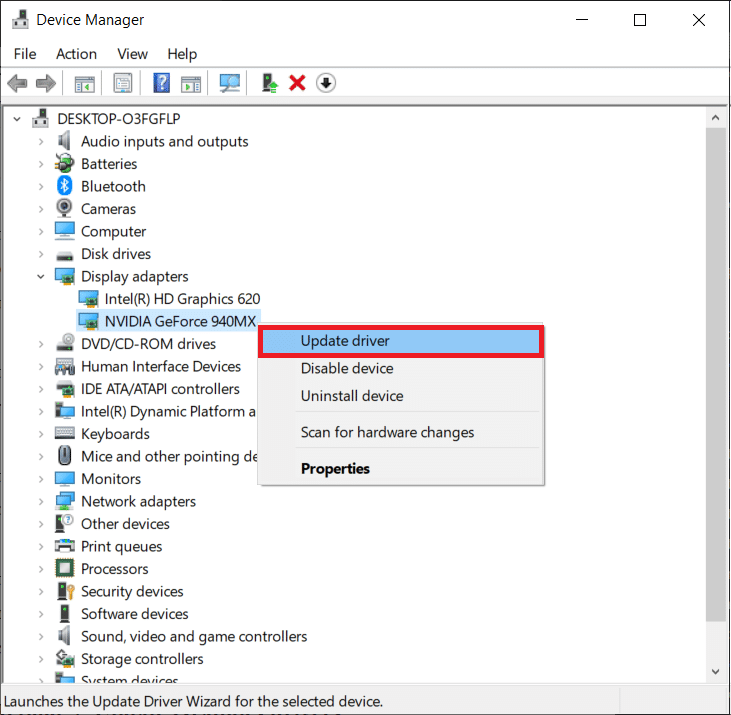Collapse the Display adapters category
The height and width of the screenshot is (715, 731).
(41, 277)
